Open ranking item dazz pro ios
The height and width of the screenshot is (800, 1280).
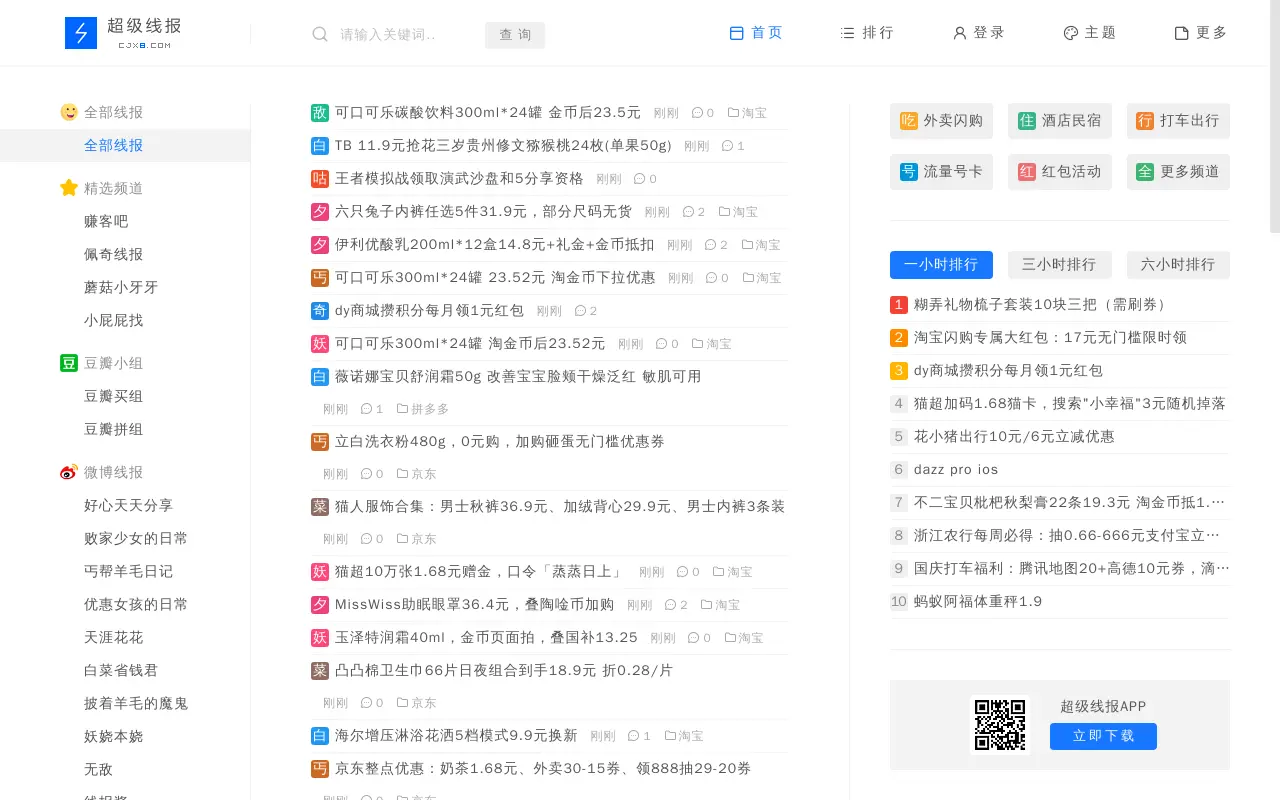pyautogui.click(x=956, y=470)
